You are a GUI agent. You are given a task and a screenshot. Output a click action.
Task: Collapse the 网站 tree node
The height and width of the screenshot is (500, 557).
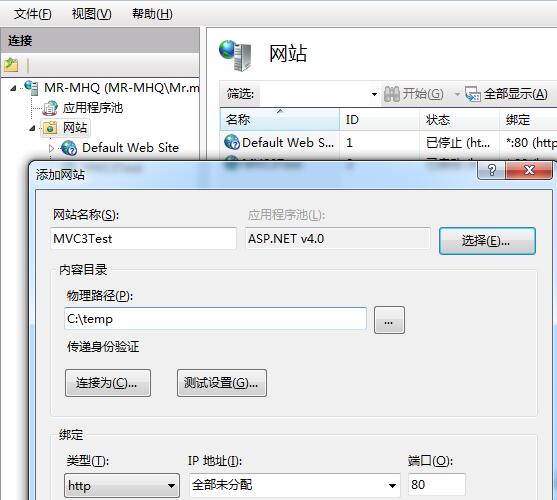pos(32,128)
